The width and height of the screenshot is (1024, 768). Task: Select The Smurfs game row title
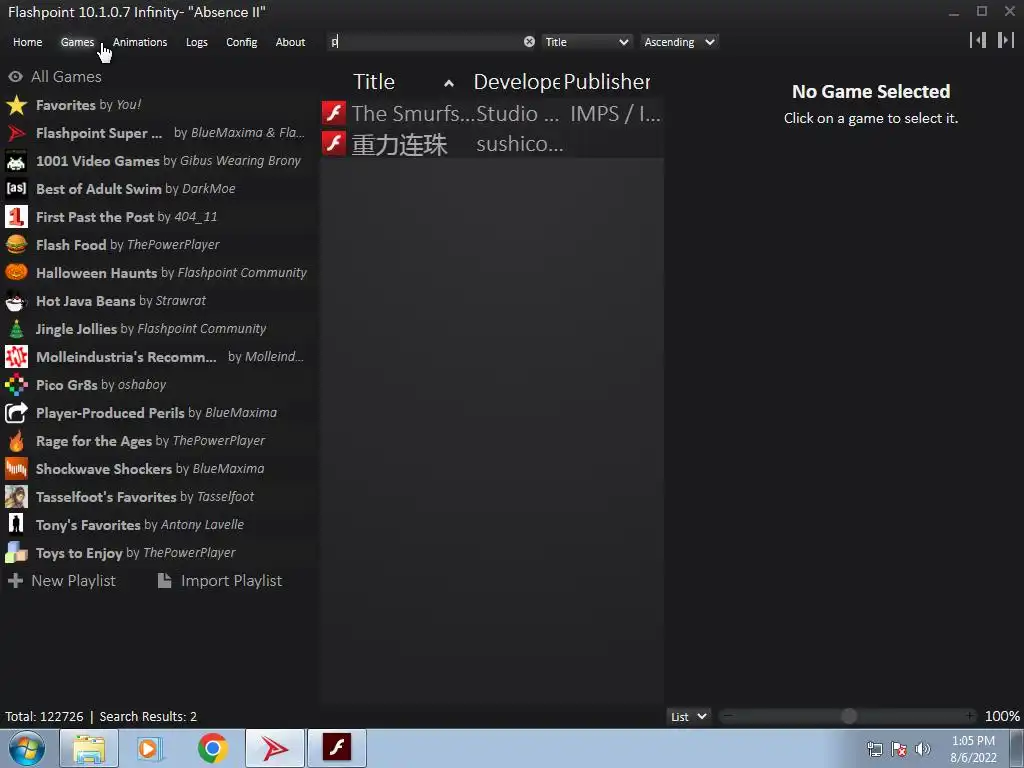(x=413, y=113)
